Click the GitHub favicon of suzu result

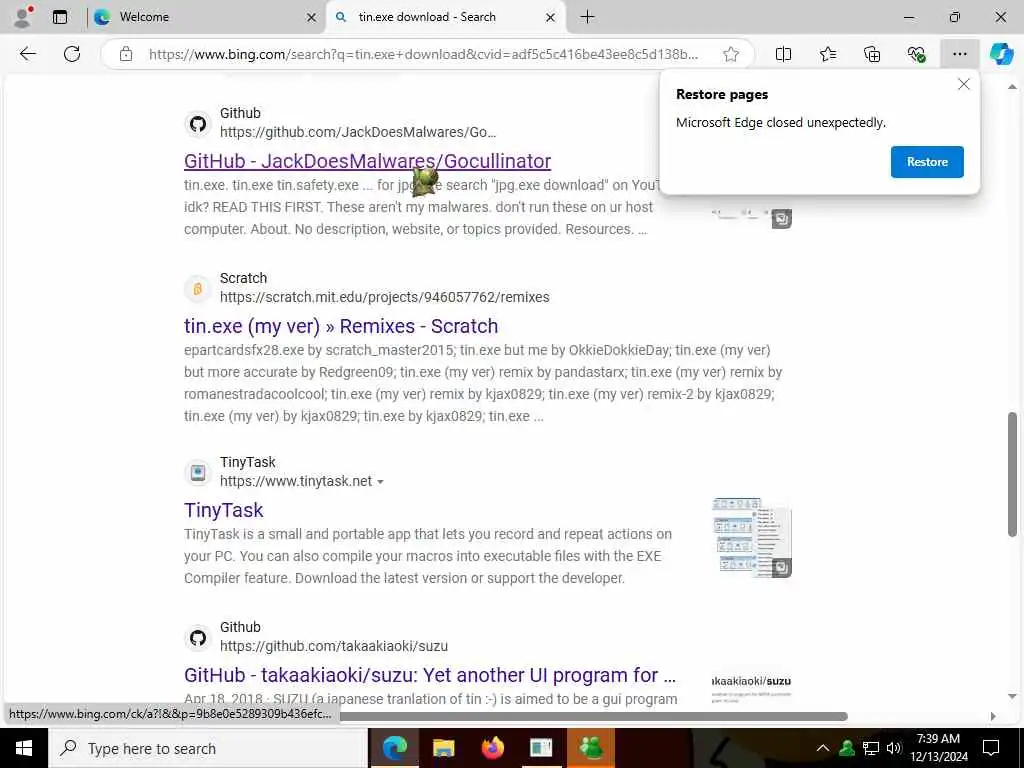pos(198,637)
